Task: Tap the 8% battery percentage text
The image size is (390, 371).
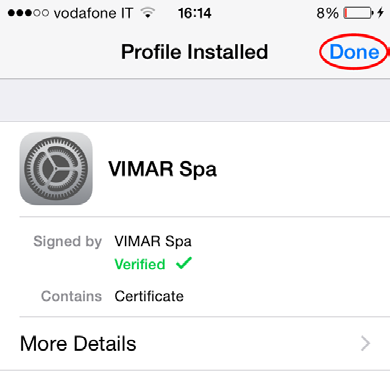Action: 327,13
